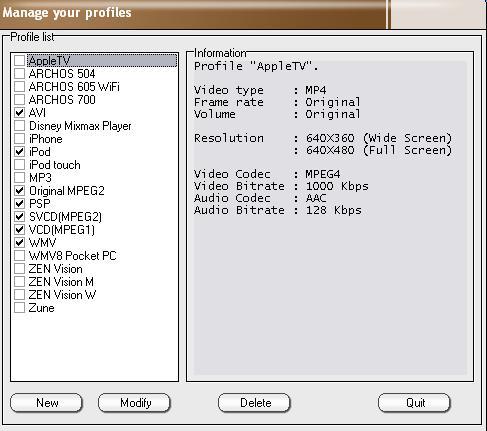
Task: Select the VCD(MPEG1) entry
Action: pos(62,230)
